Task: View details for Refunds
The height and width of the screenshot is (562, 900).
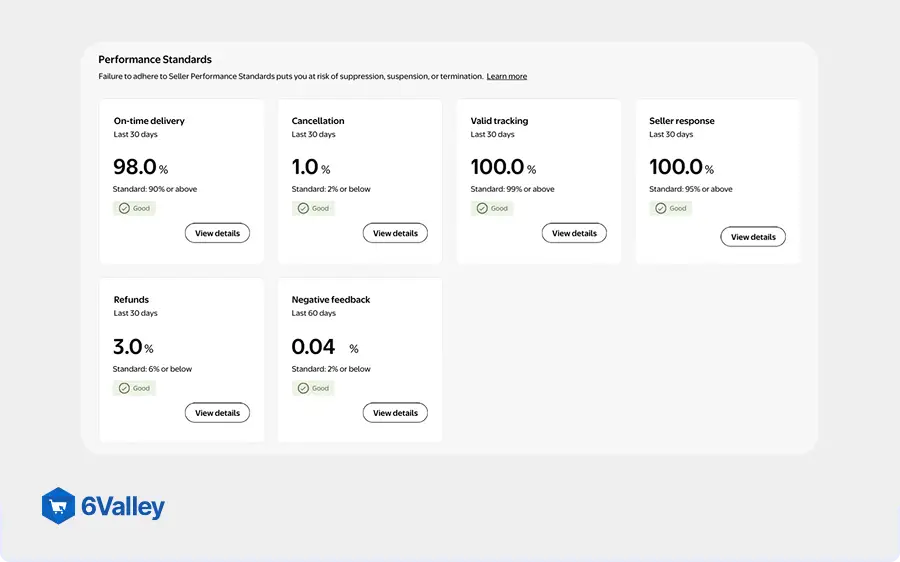Action: pos(217,413)
